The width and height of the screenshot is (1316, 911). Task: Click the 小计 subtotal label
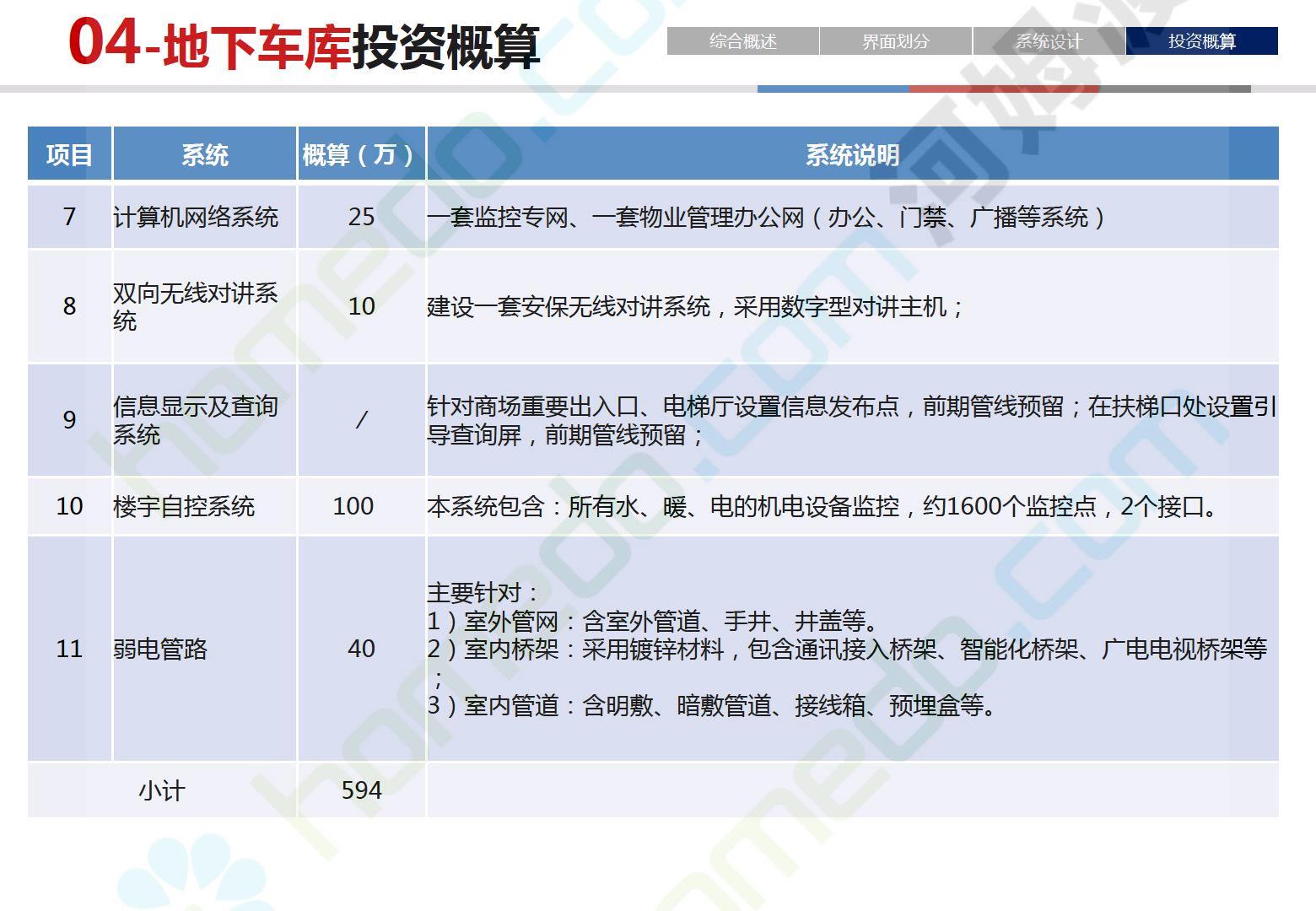coord(161,791)
